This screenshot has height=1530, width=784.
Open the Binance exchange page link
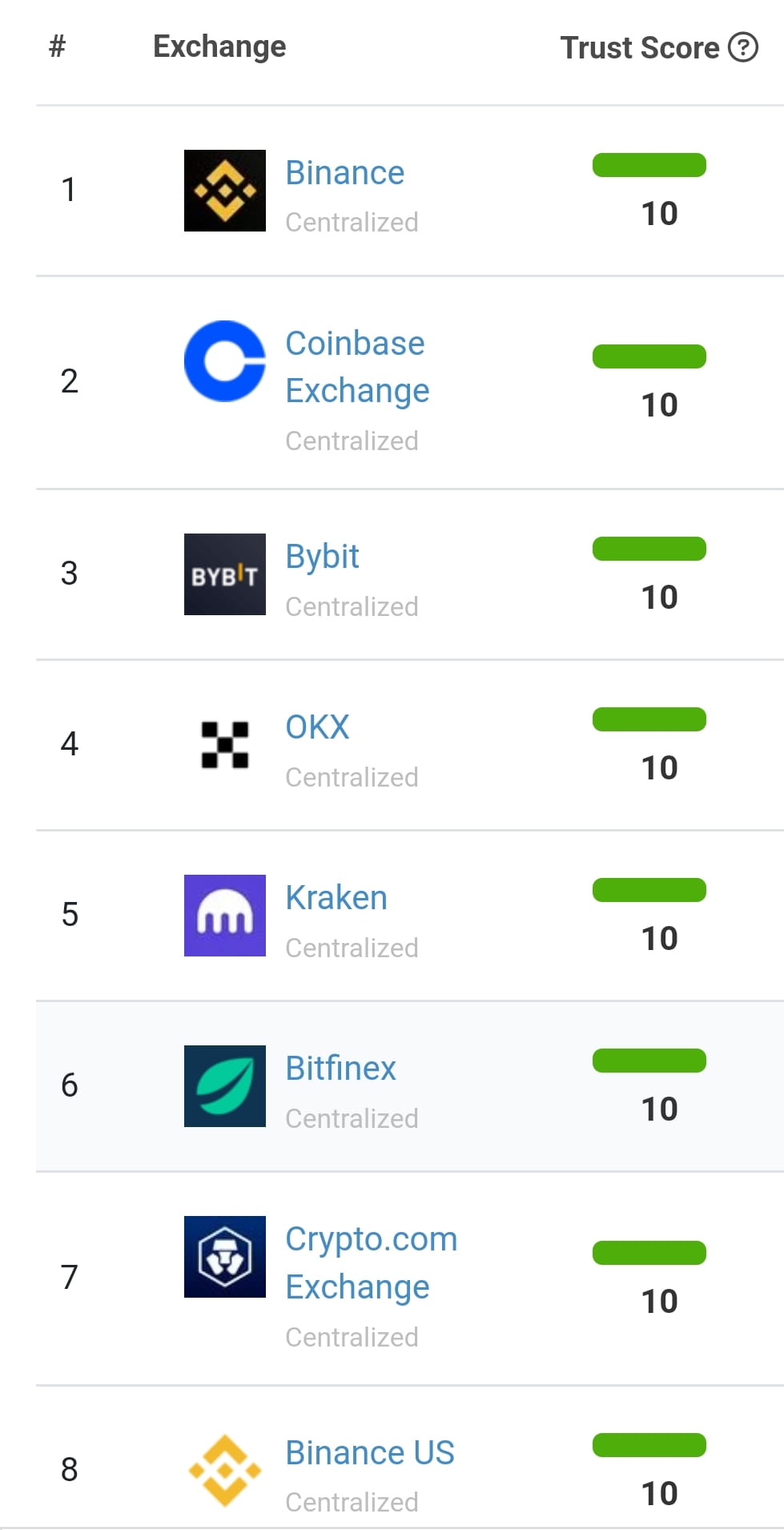(344, 172)
